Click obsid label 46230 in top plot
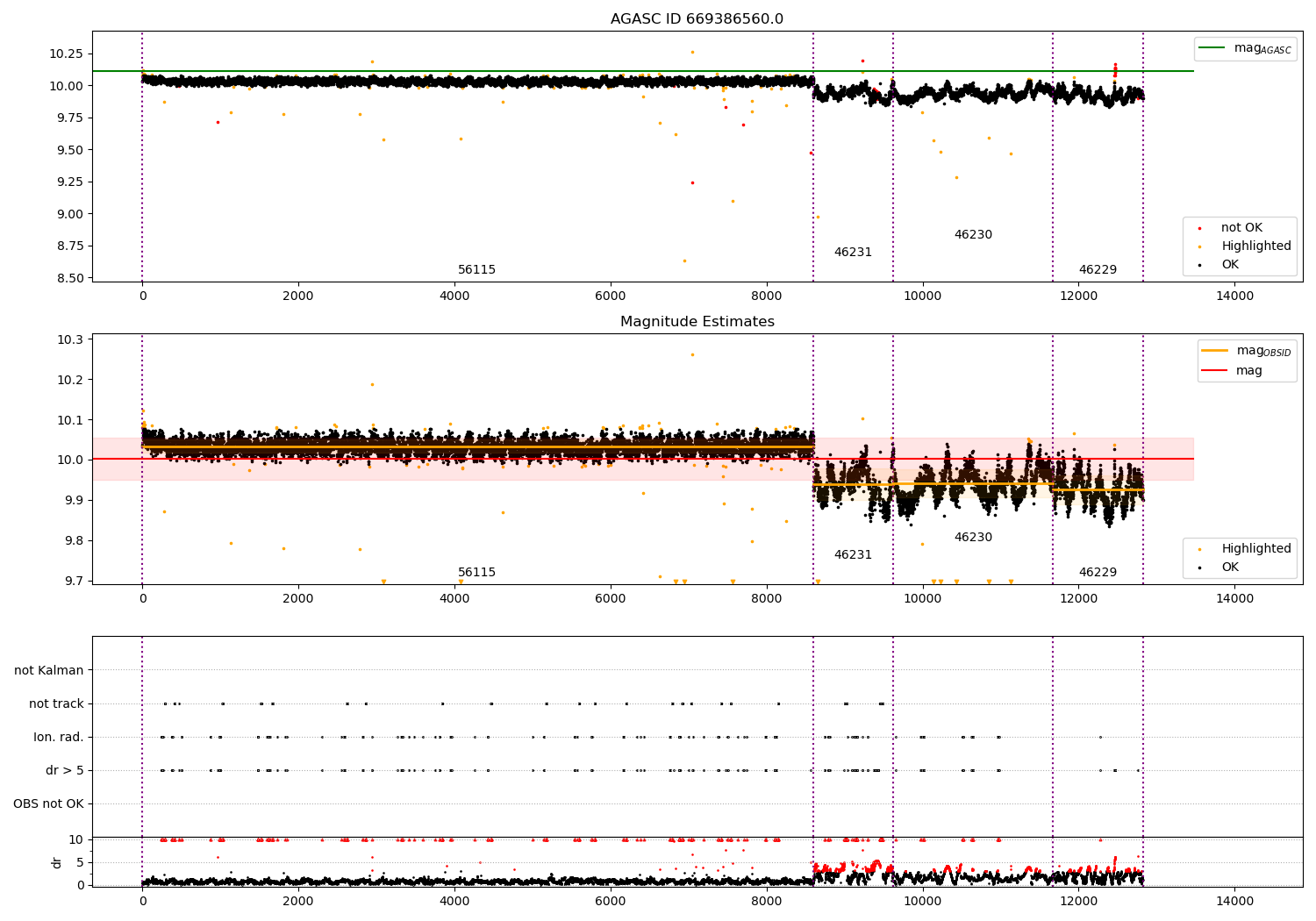The image size is (1316, 921). click(973, 235)
